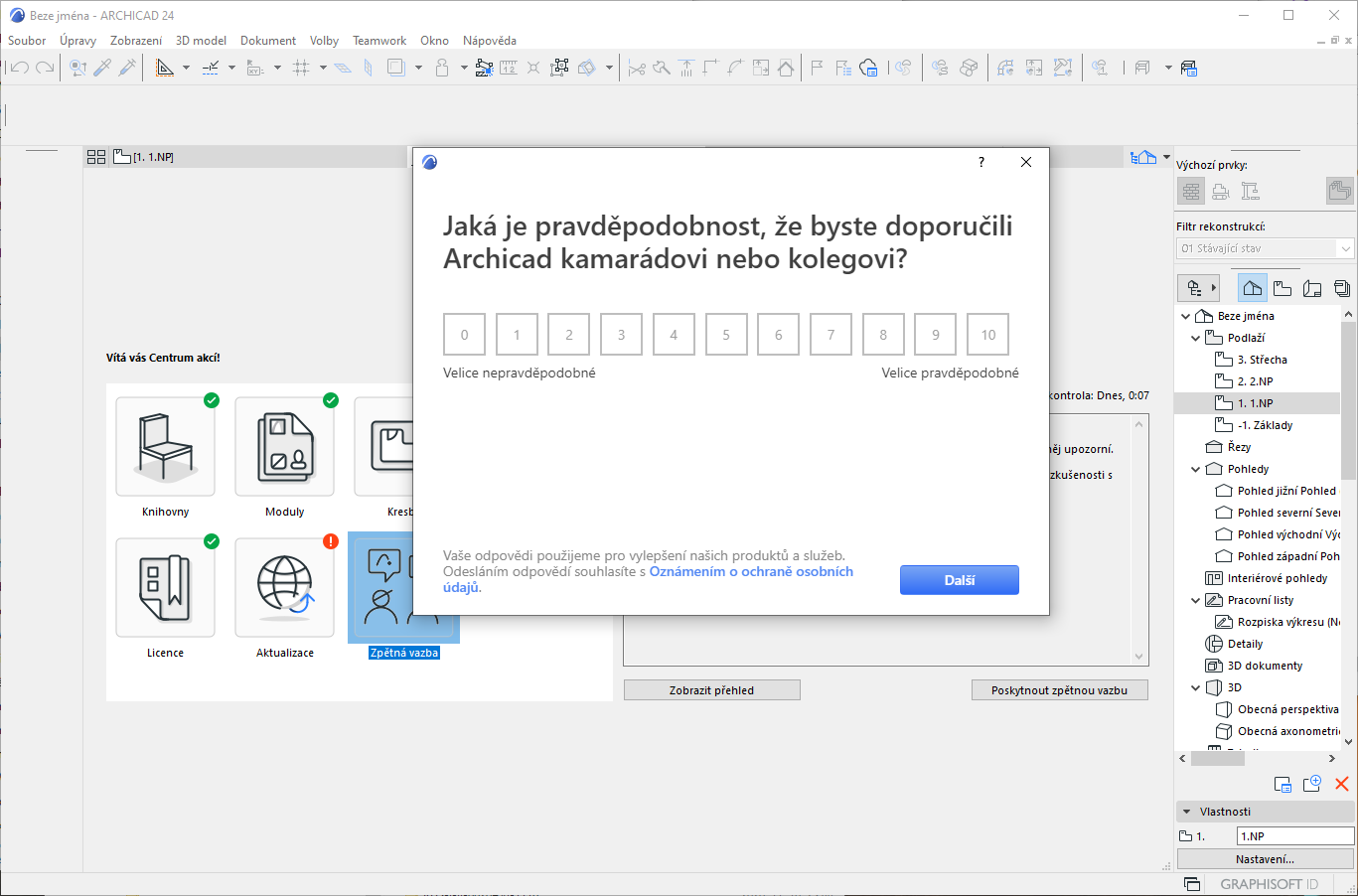Select the Project Map house icon
Screen dimensions: 1358x896
1252,288
